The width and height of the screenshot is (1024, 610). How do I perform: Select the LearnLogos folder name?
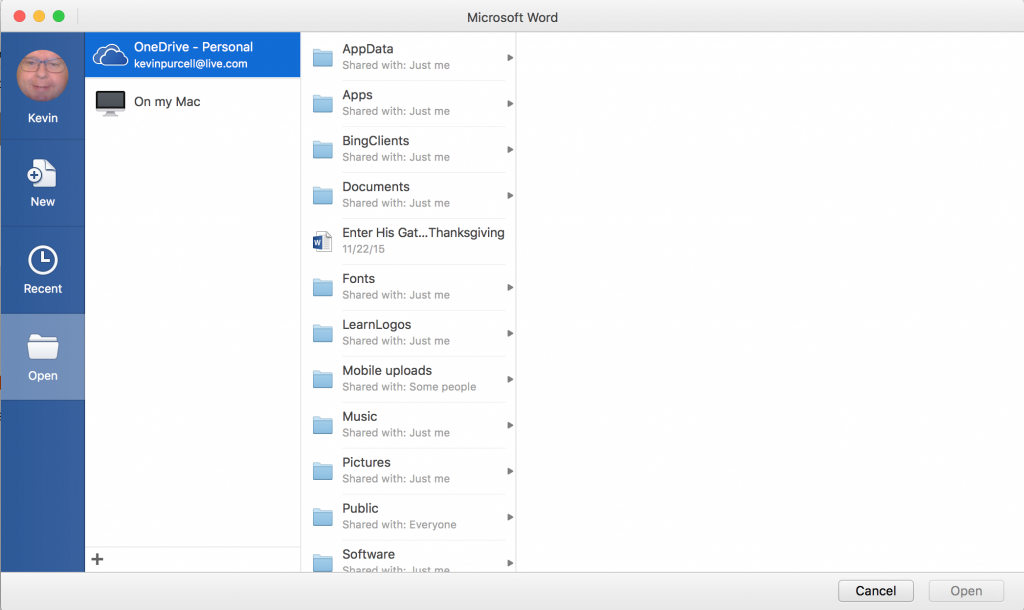[377, 325]
